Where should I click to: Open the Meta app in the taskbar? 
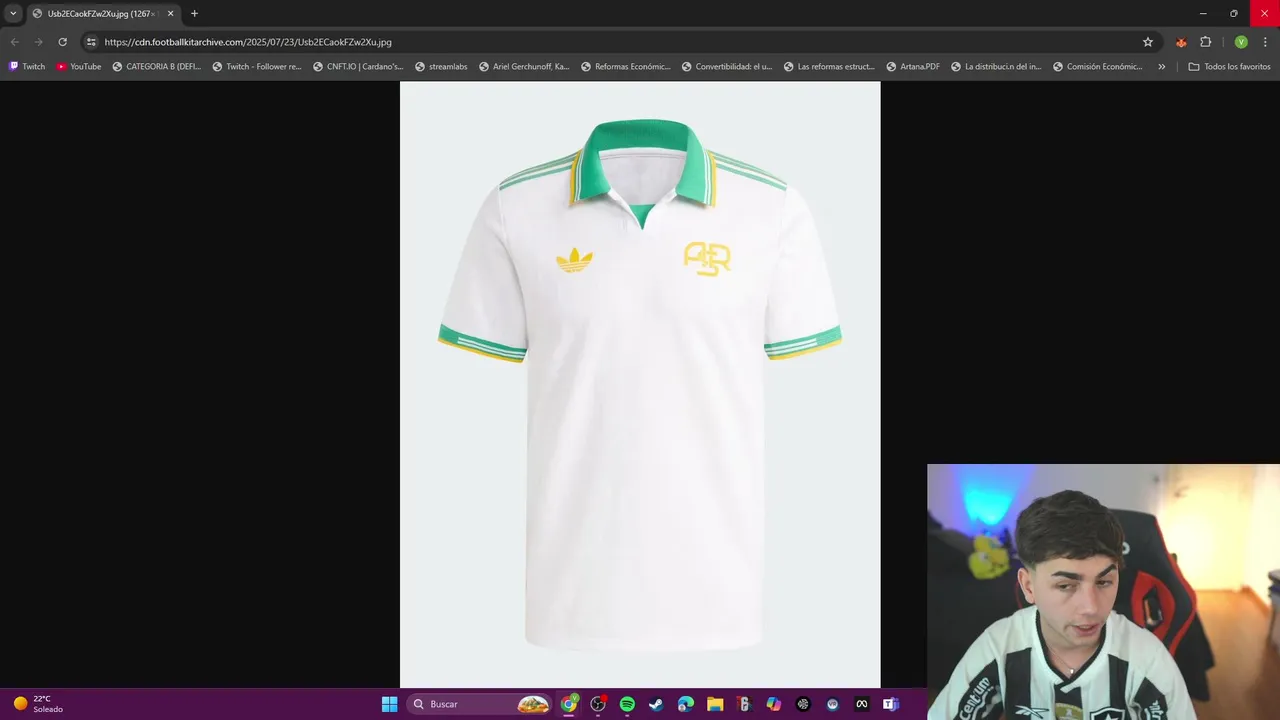coord(861,704)
